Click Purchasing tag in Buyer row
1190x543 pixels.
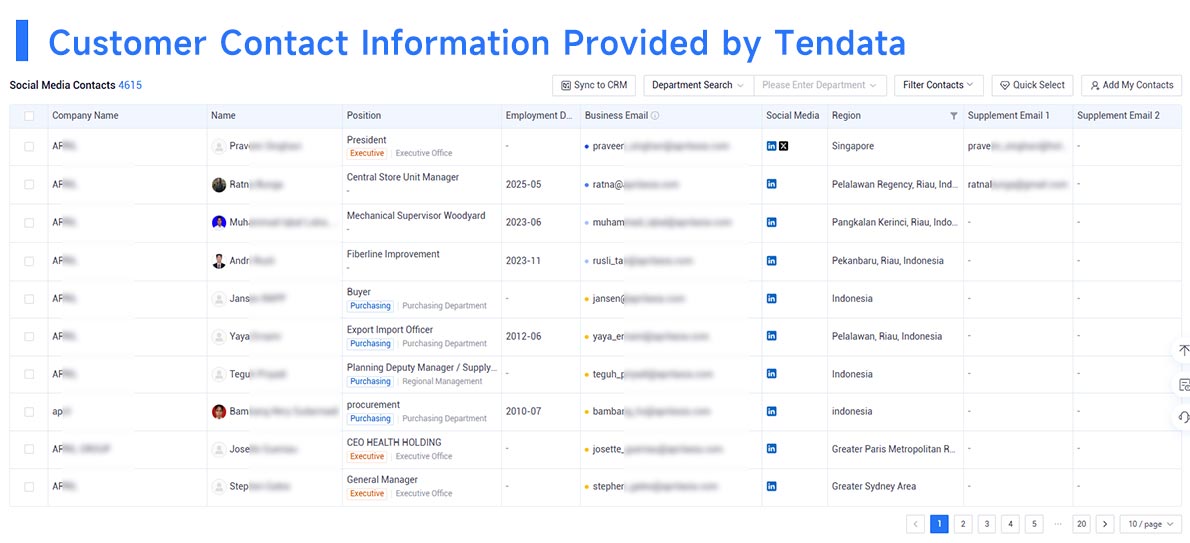[370, 306]
